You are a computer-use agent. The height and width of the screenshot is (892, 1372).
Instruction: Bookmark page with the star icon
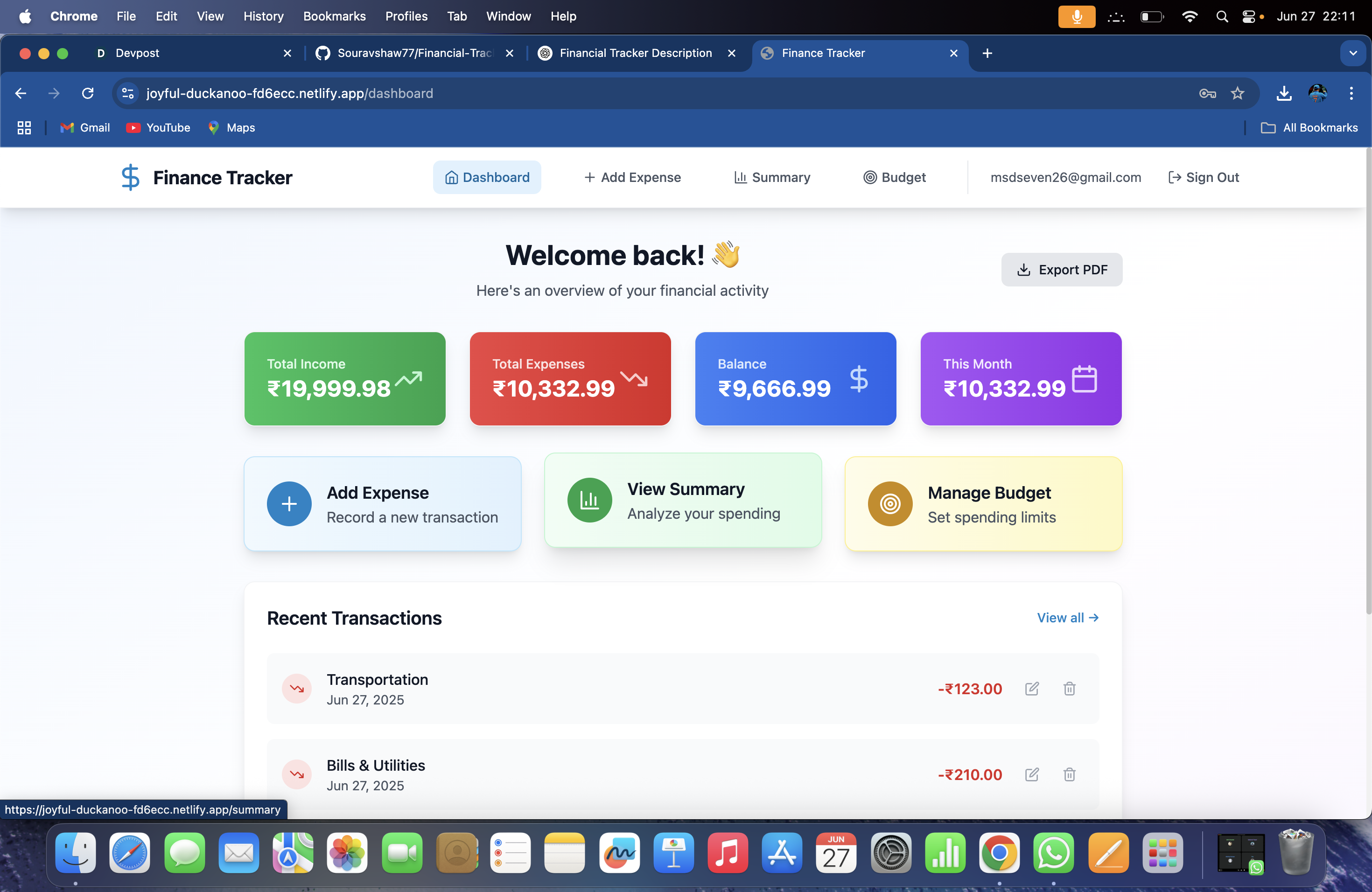click(1237, 93)
